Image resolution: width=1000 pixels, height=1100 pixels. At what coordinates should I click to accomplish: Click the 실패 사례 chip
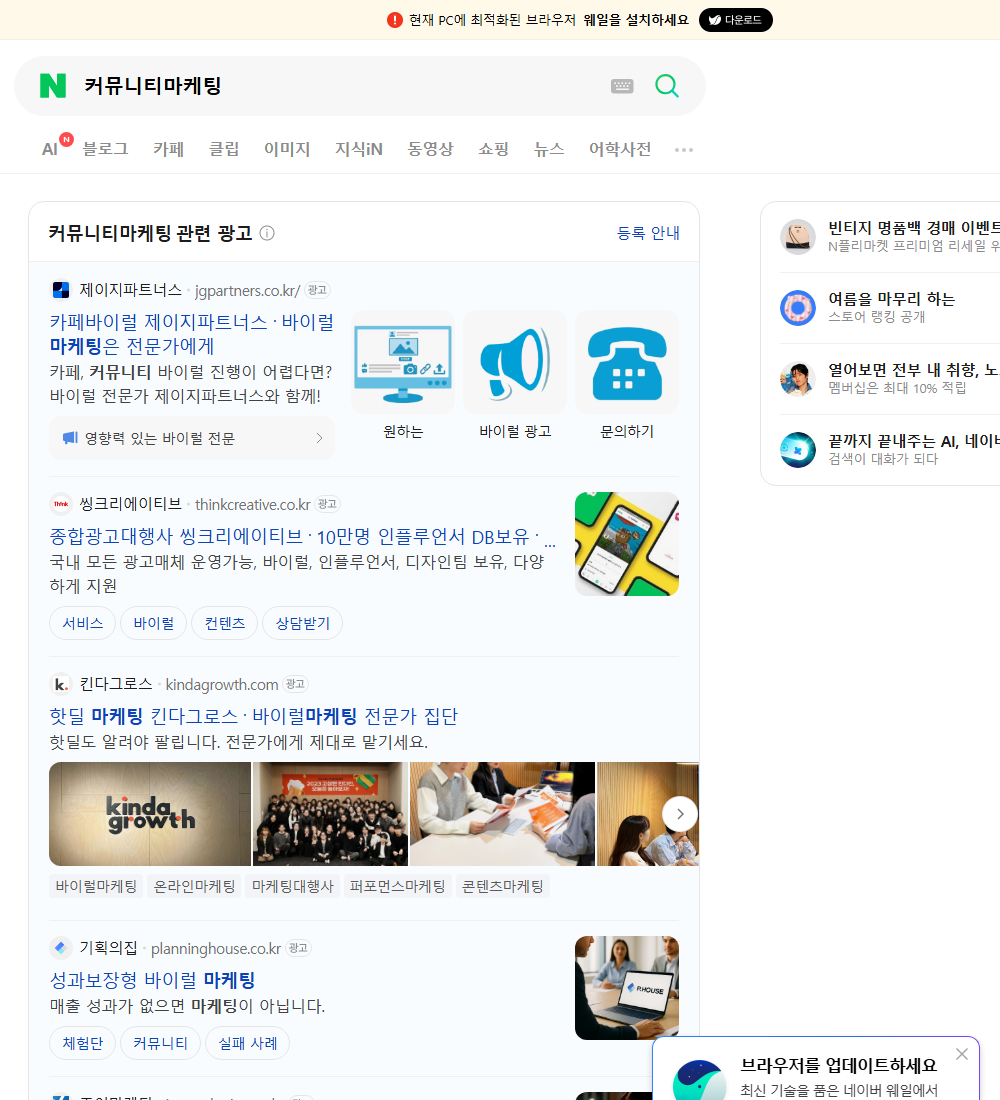248,1043
